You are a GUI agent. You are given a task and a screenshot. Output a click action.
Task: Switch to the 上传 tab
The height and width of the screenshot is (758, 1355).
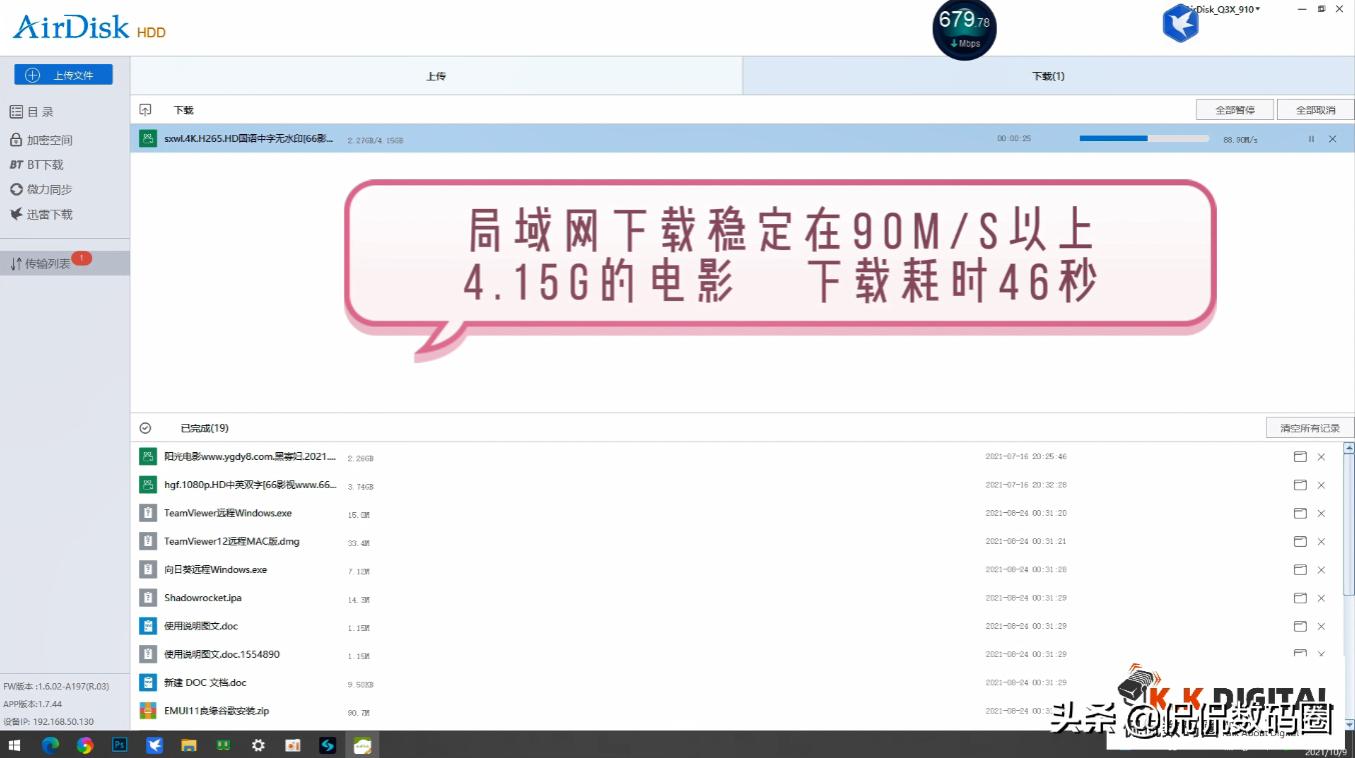click(435, 75)
